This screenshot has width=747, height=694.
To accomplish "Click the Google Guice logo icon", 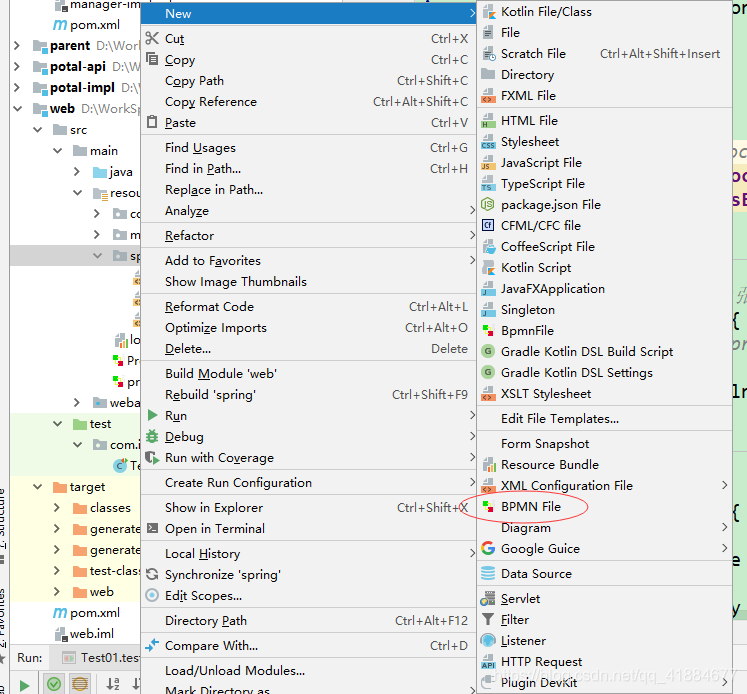I will pos(488,549).
